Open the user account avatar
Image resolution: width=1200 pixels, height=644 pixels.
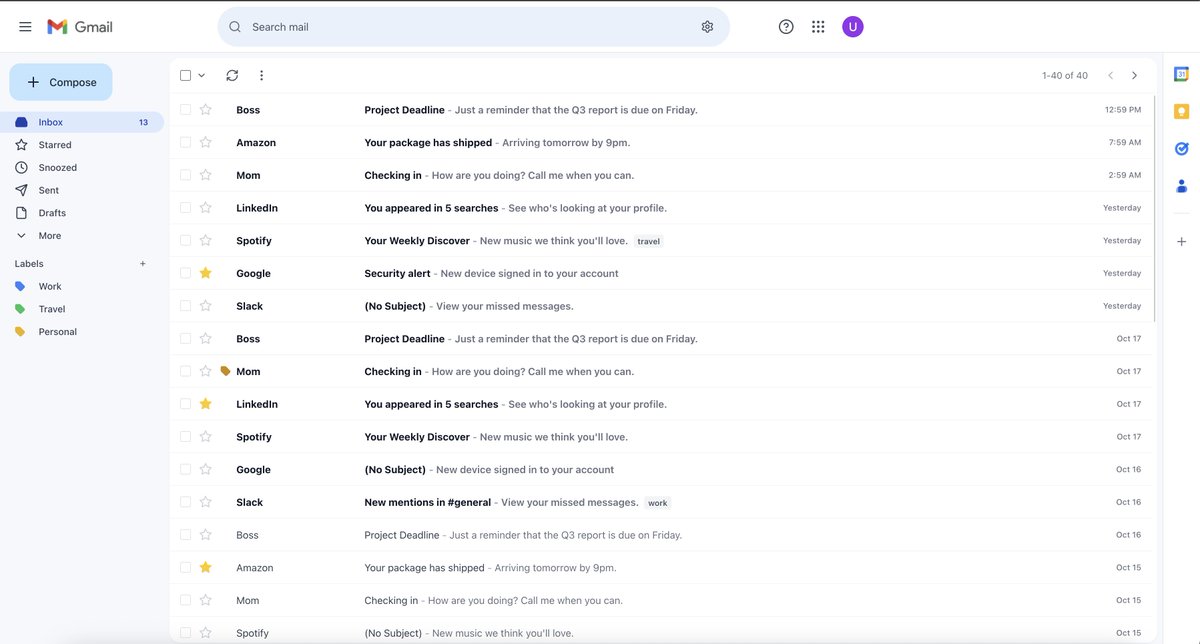(x=853, y=27)
